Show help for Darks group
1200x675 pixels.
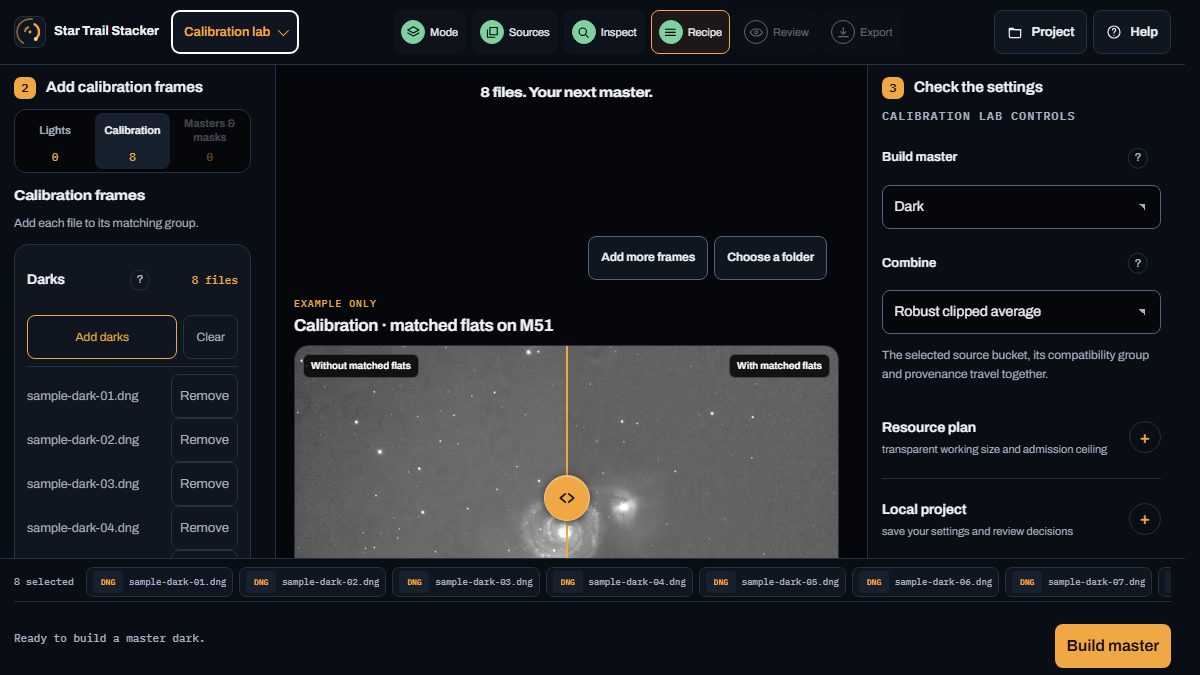click(140, 280)
